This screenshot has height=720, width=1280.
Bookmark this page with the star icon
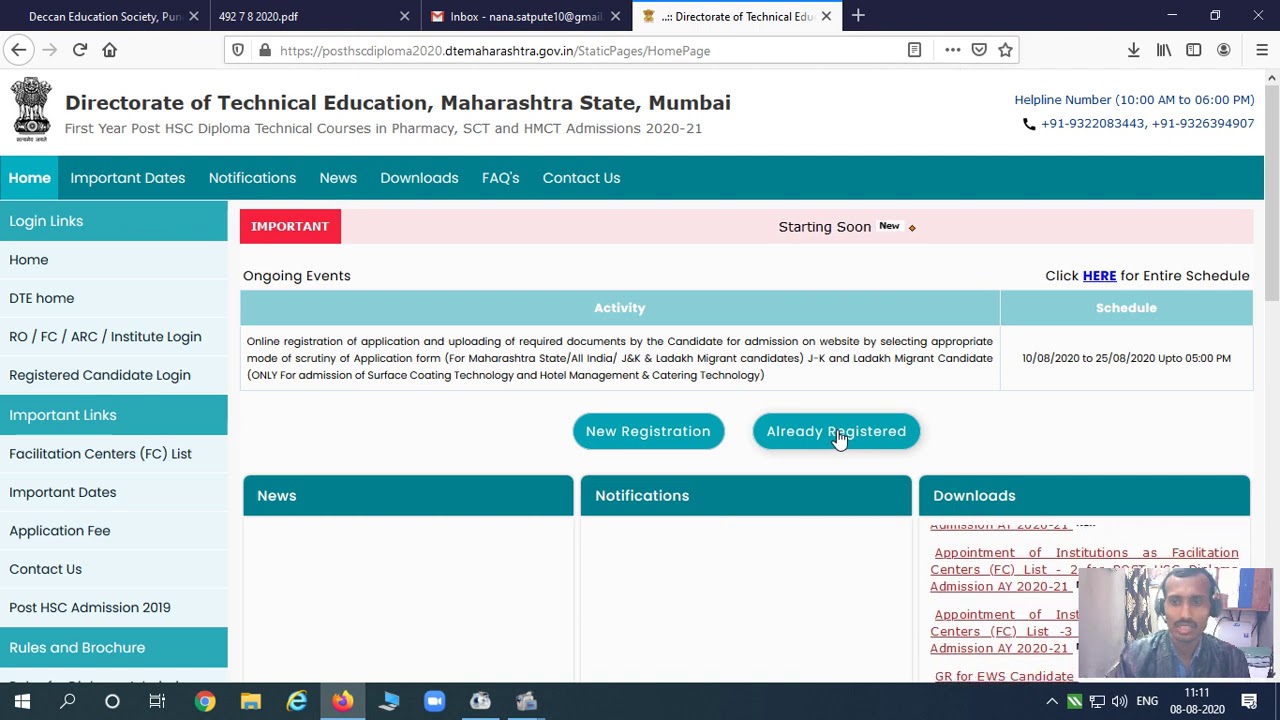click(1005, 50)
